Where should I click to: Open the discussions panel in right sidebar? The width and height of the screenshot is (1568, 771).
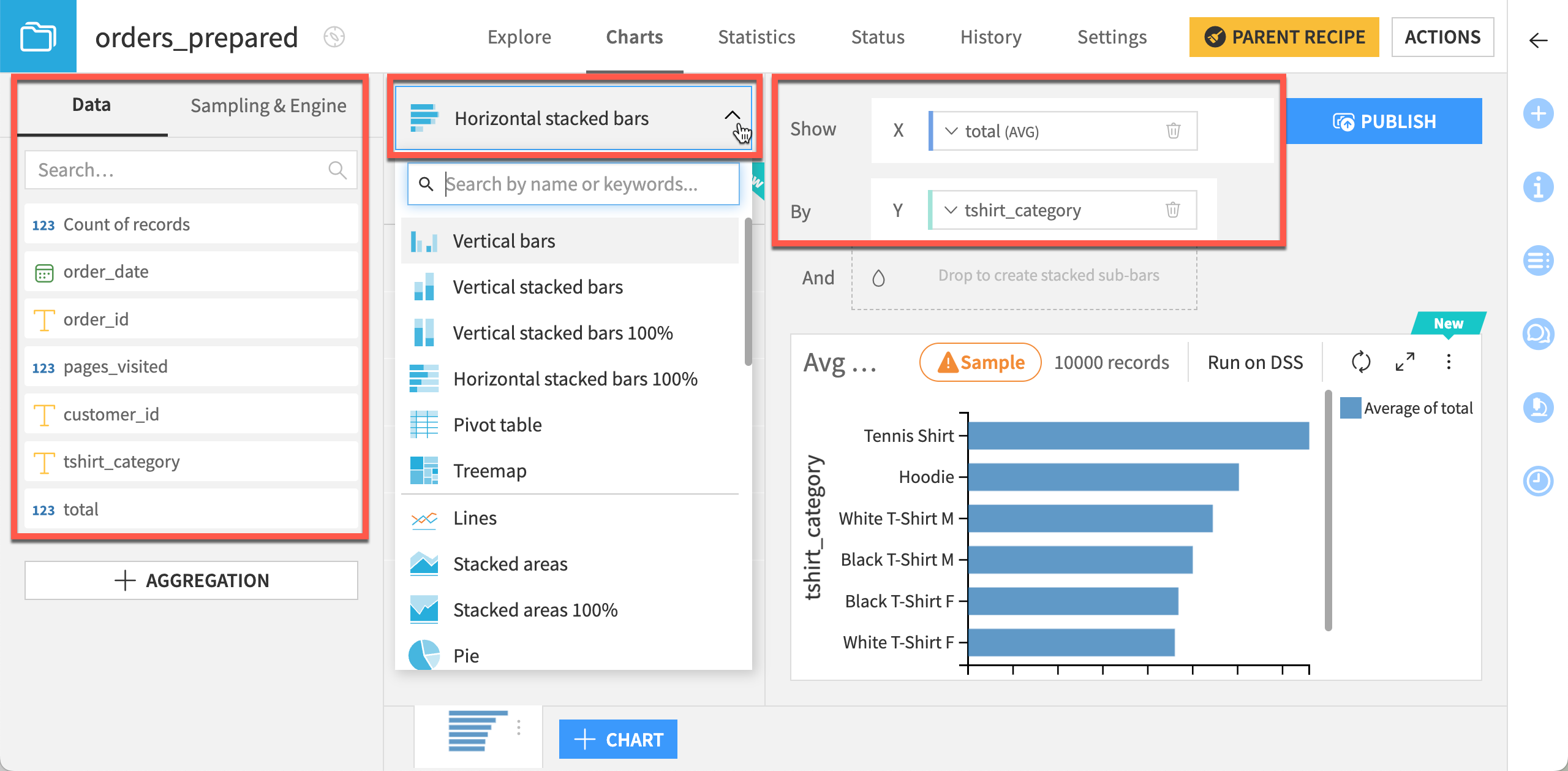1539,334
